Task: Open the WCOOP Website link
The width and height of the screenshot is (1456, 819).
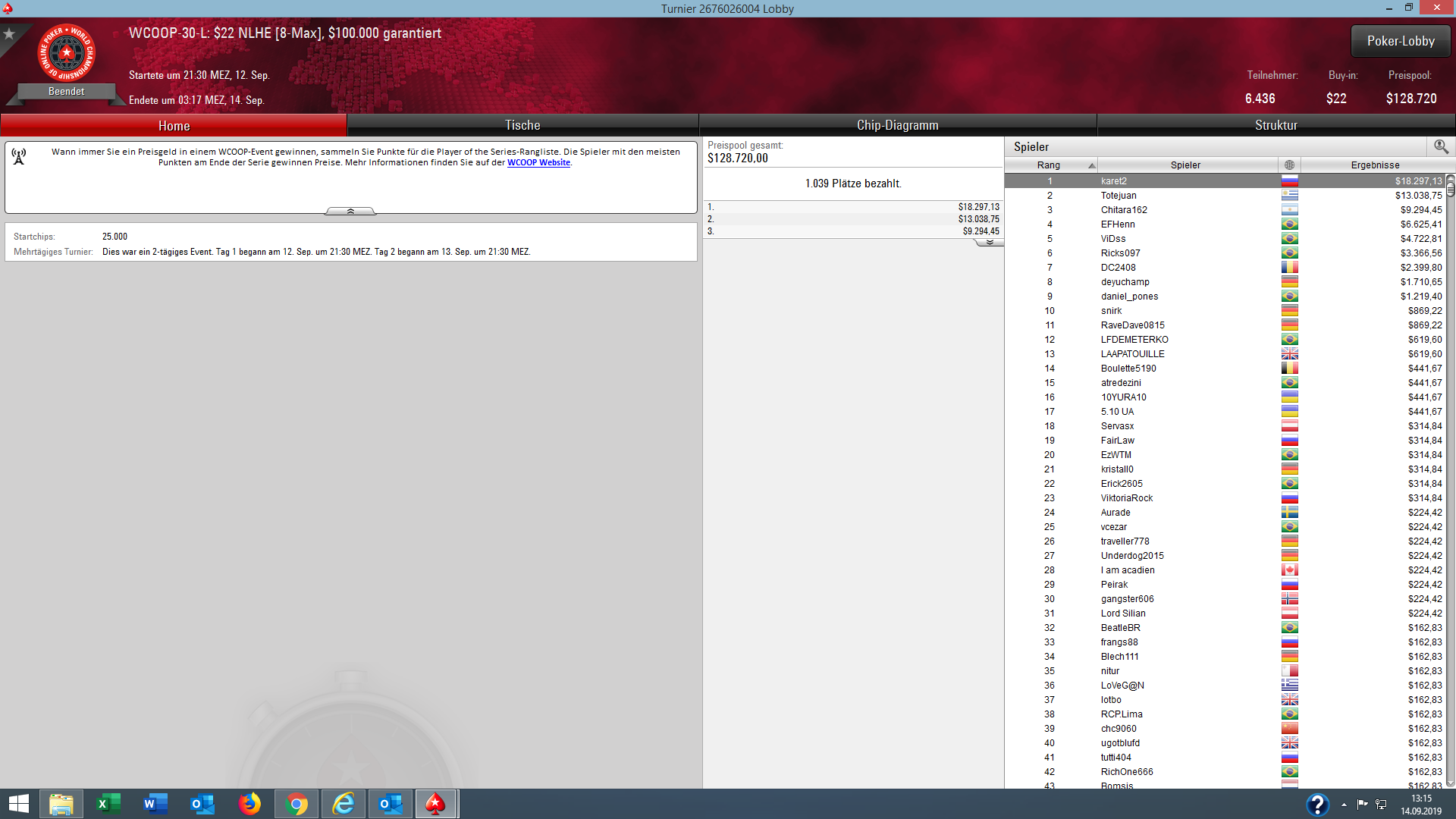Action: click(x=538, y=162)
